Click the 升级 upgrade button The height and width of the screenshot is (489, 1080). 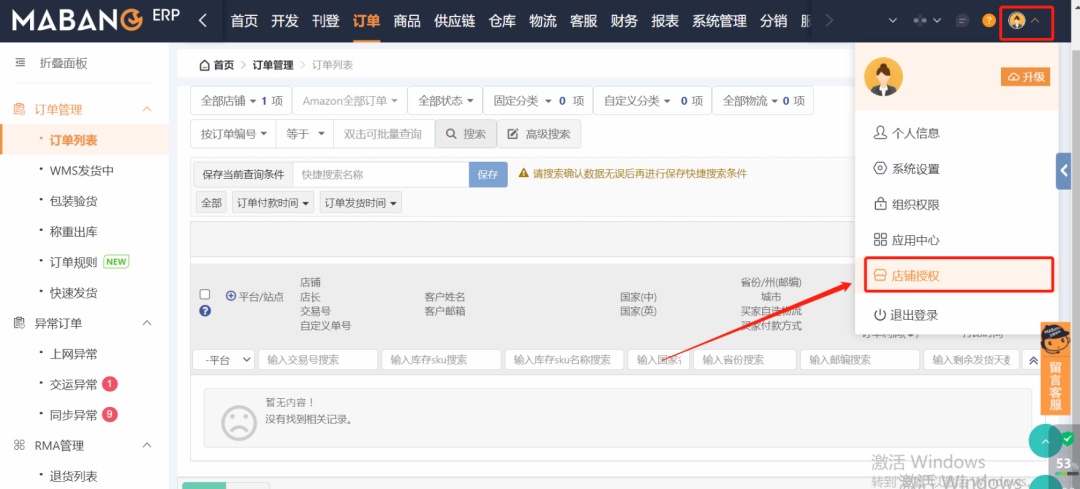1026,77
